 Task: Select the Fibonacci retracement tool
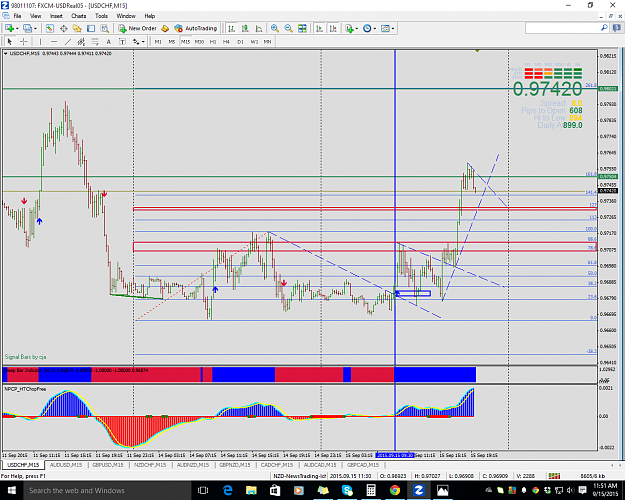tap(95, 41)
